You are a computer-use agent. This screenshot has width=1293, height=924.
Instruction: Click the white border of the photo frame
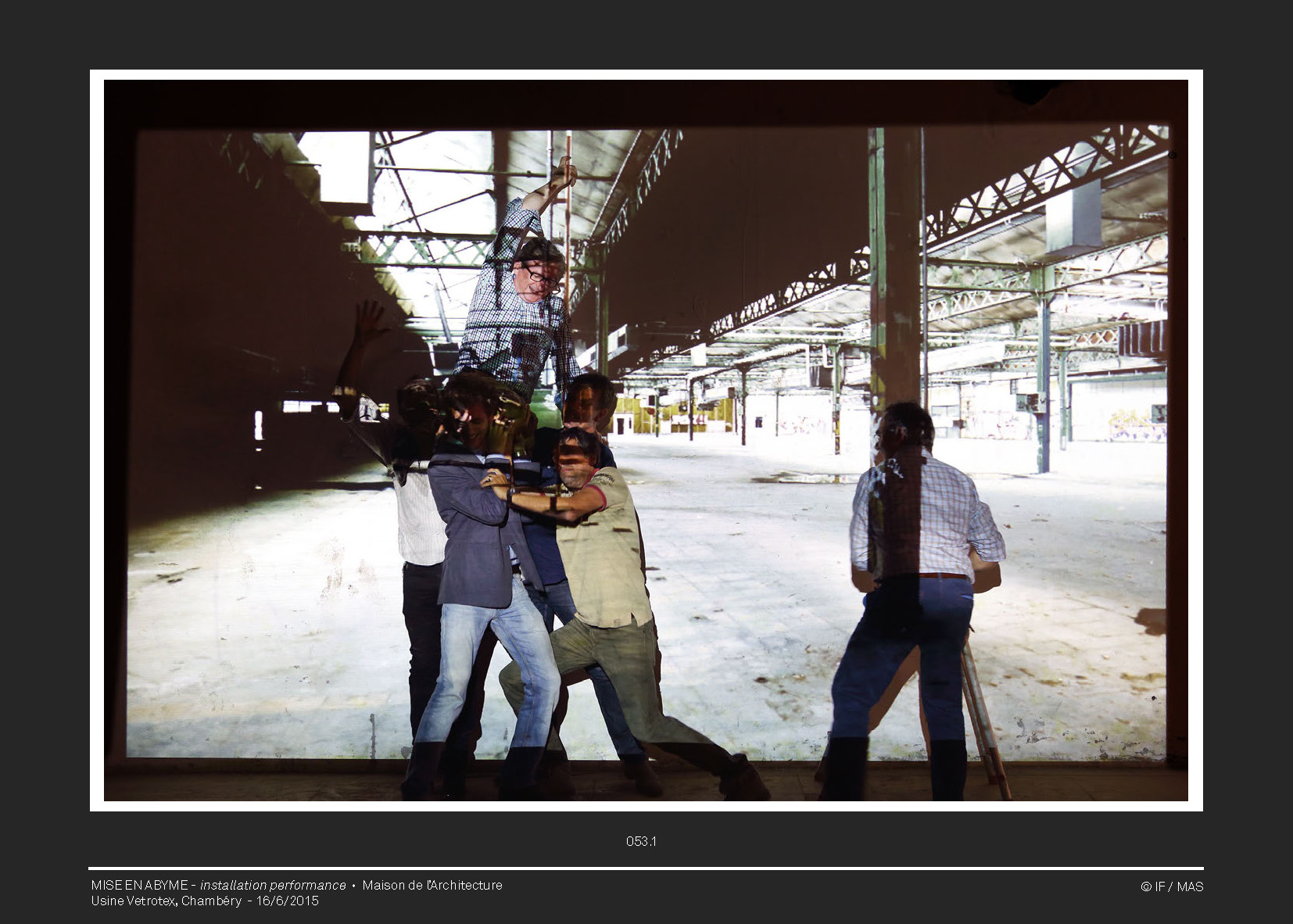coord(97,438)
